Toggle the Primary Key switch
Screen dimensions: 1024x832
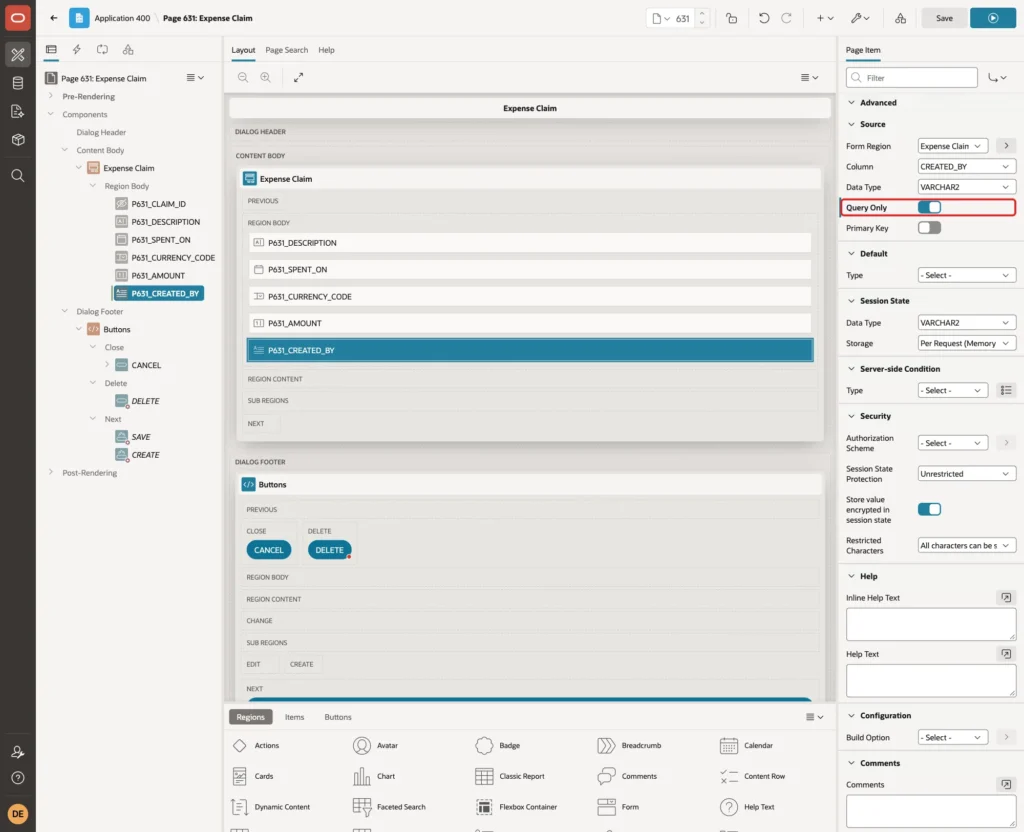[x=929, y=228]
